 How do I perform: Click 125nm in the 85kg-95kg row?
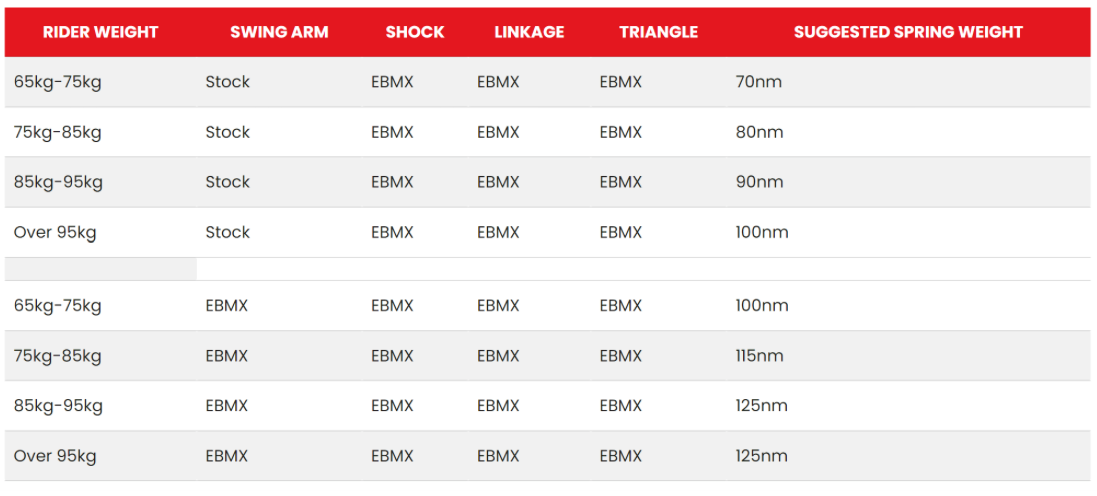761,406
